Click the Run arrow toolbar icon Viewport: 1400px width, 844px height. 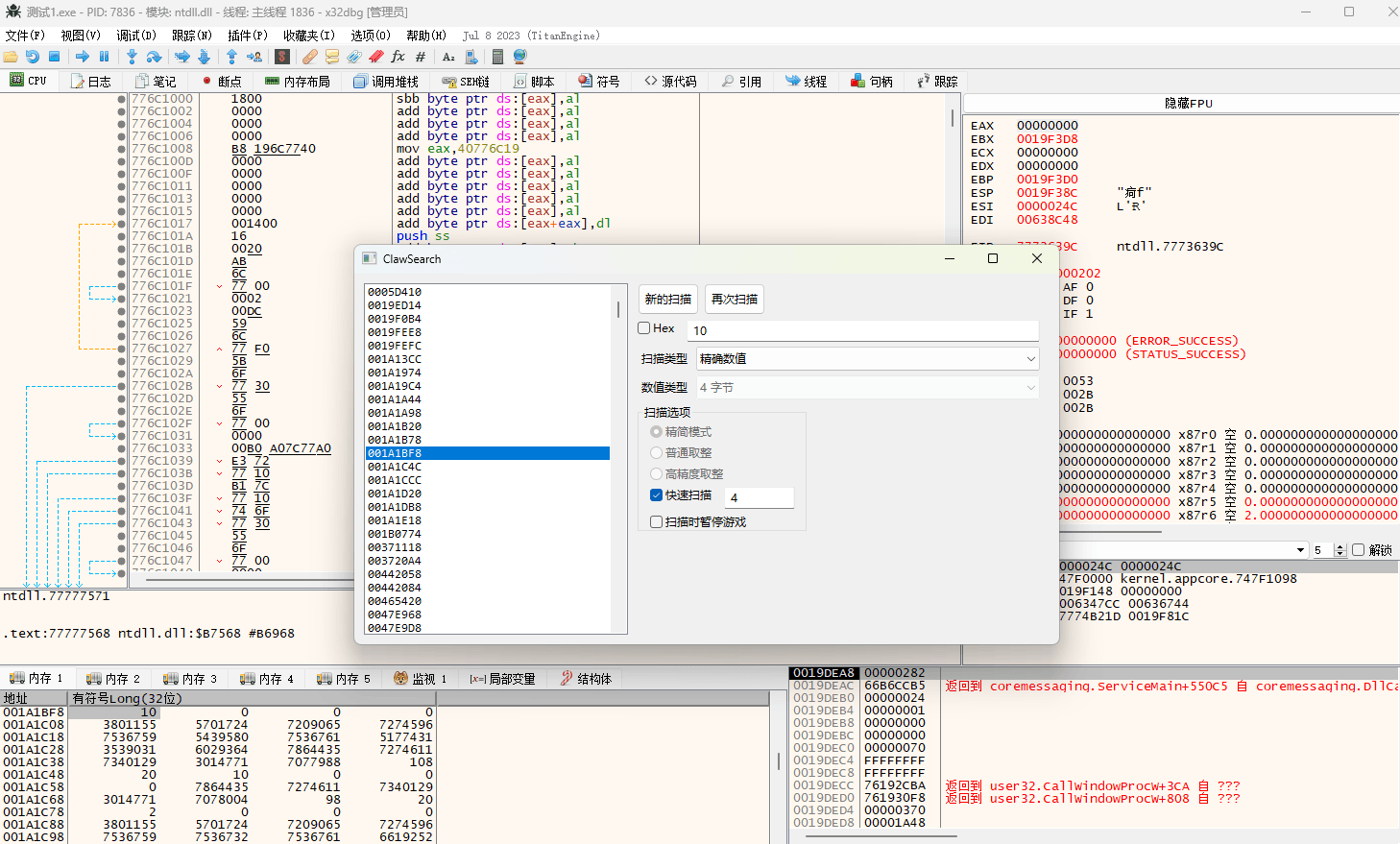pyautogui.click(x=83, y=57)
